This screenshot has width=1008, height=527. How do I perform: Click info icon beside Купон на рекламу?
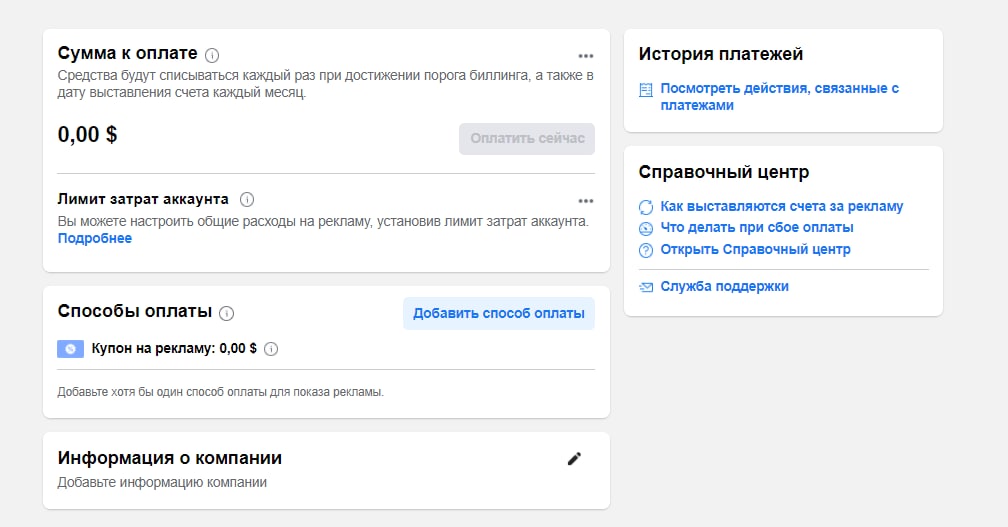coord(271,349)
